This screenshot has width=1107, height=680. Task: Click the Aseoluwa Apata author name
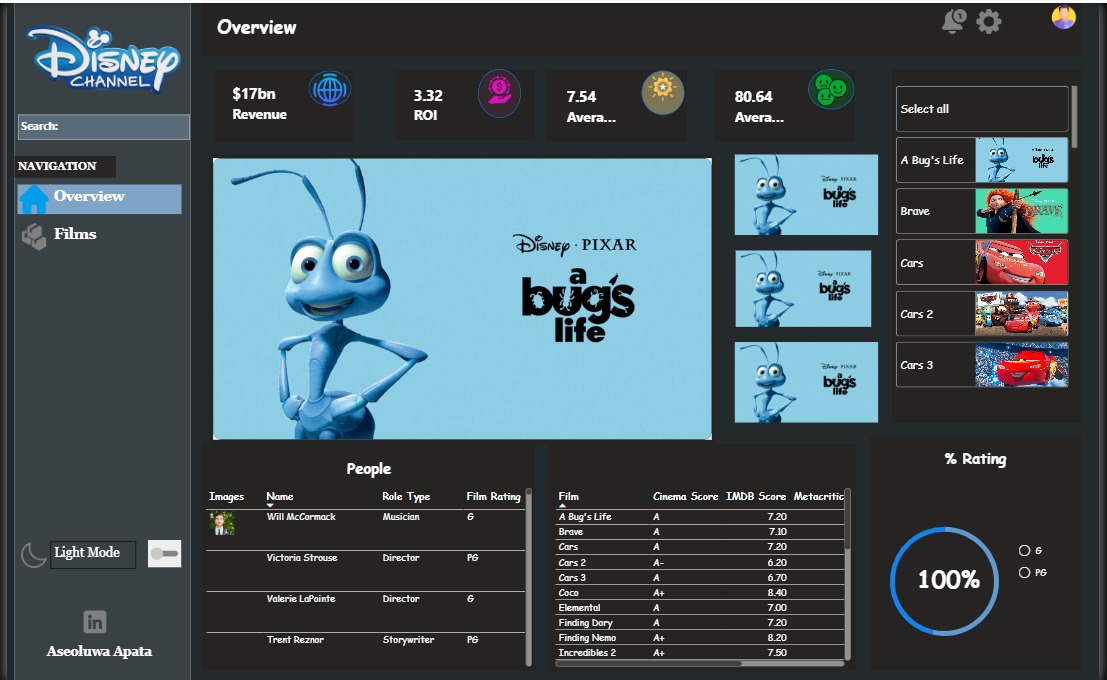click(x=99, y=652)
